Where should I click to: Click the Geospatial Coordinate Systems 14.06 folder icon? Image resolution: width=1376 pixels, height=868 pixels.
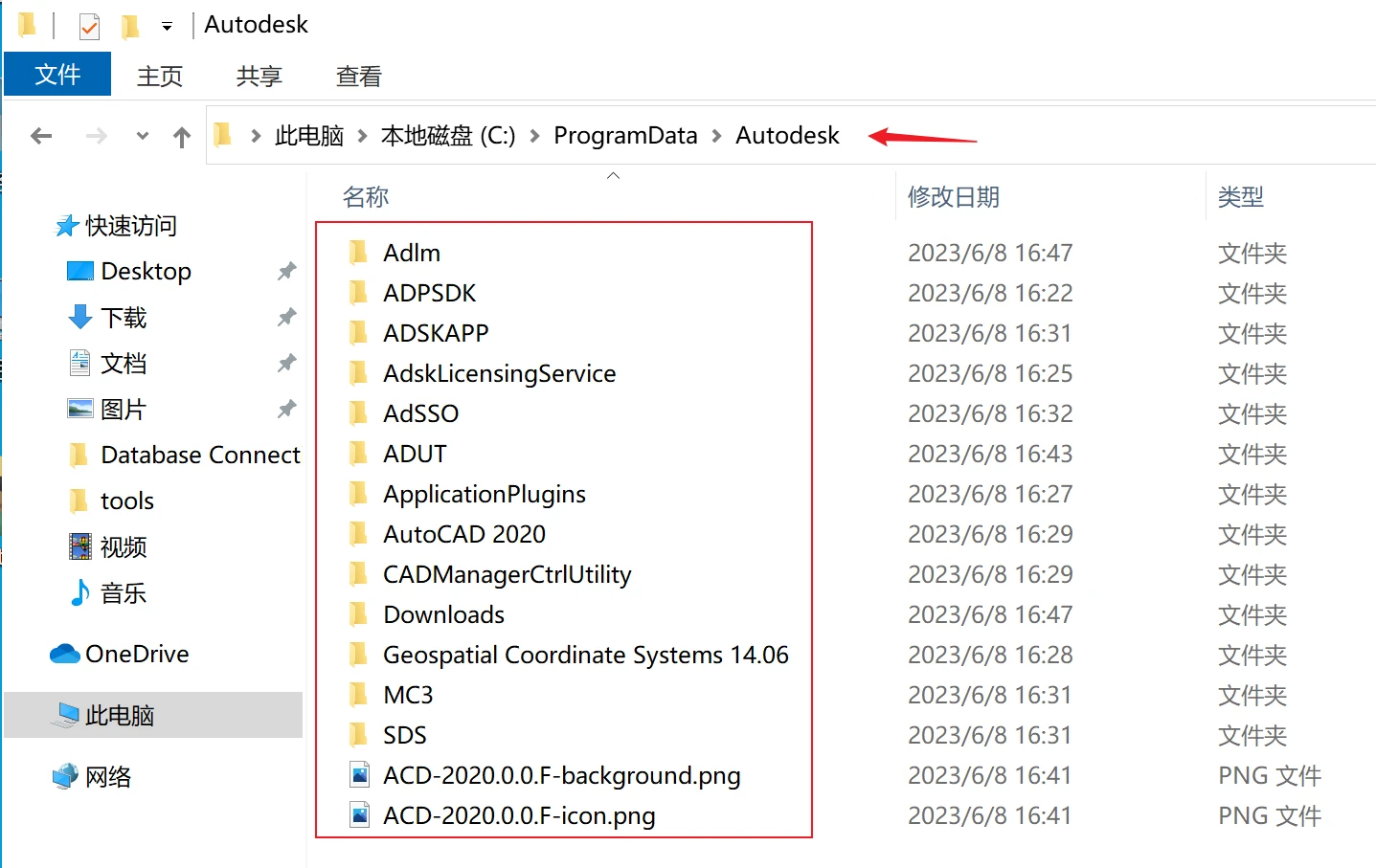coord(359,655)
